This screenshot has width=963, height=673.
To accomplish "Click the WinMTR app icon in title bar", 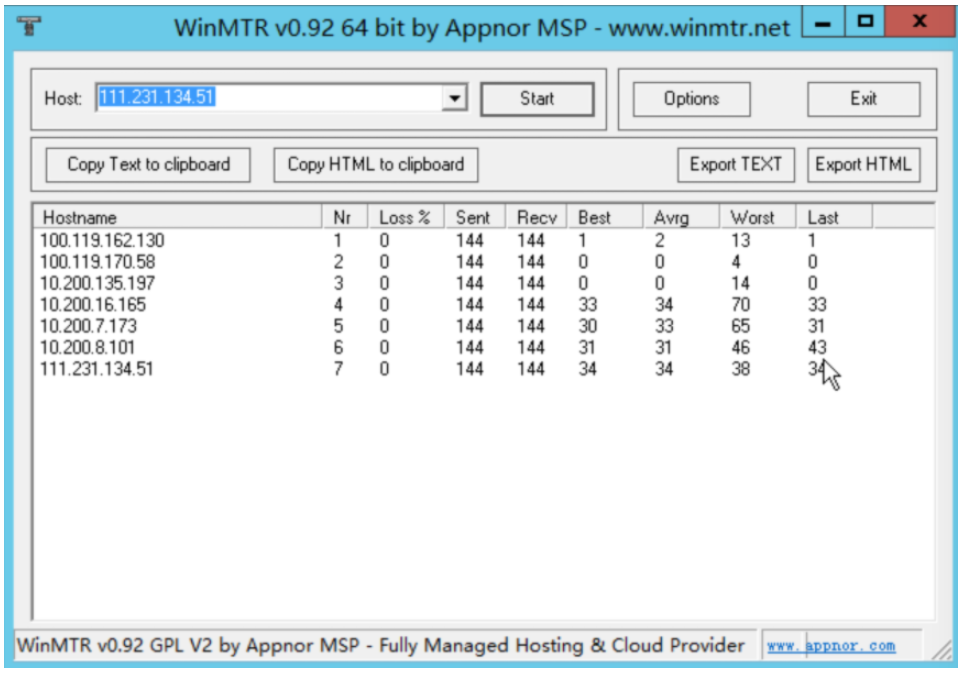I will pos(28,26).
